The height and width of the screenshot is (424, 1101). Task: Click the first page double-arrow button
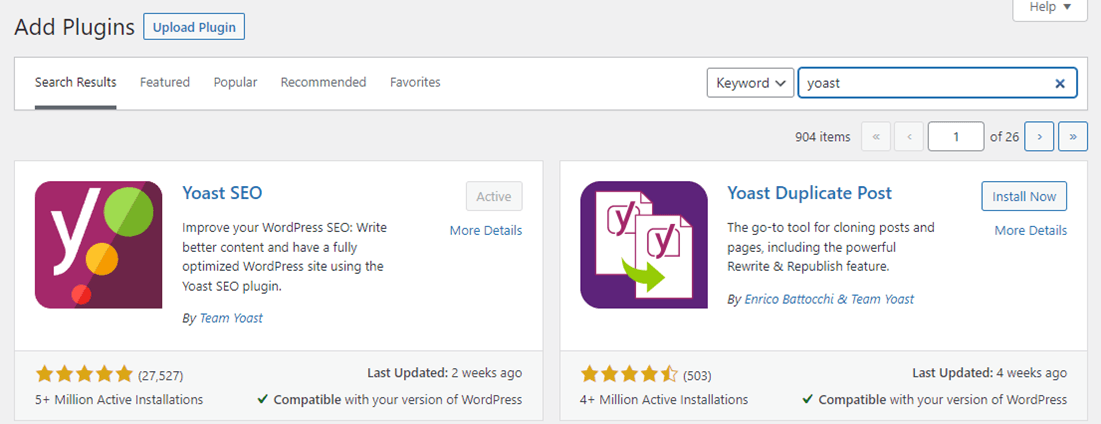point(876,137)
